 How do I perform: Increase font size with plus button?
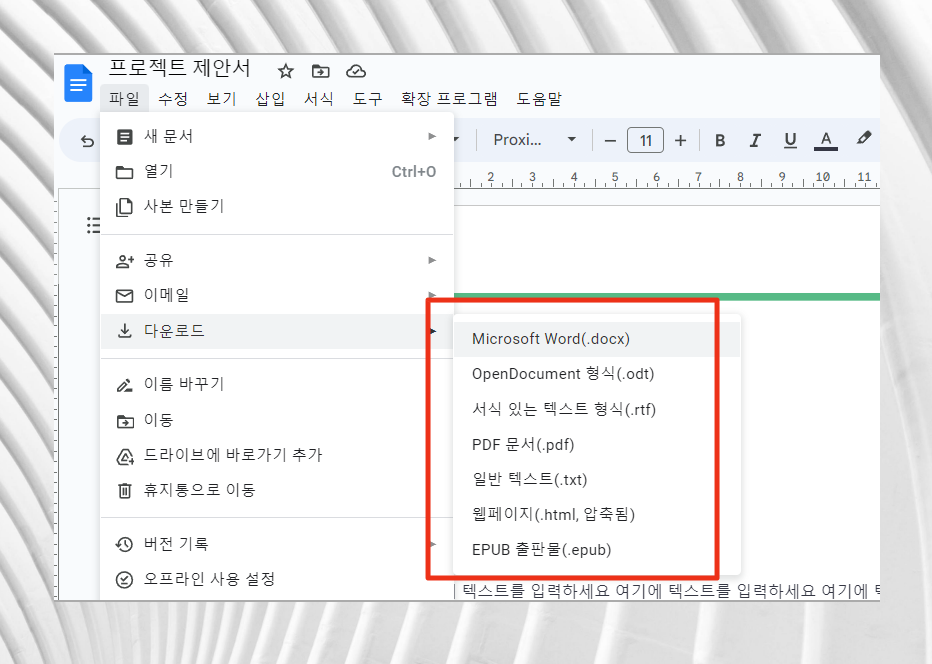click(681, 141)
